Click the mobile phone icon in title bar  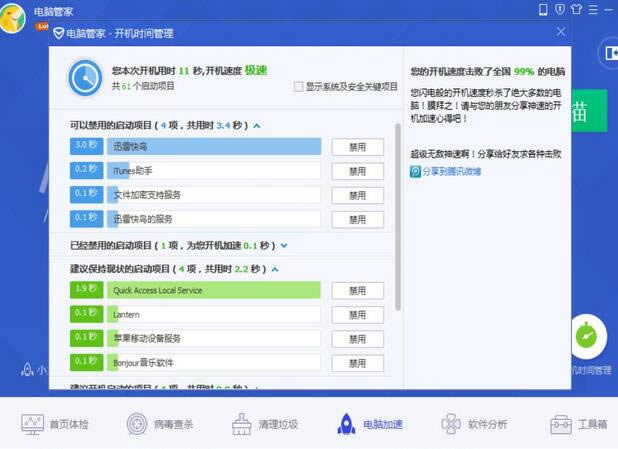click(x=543, y=9)
